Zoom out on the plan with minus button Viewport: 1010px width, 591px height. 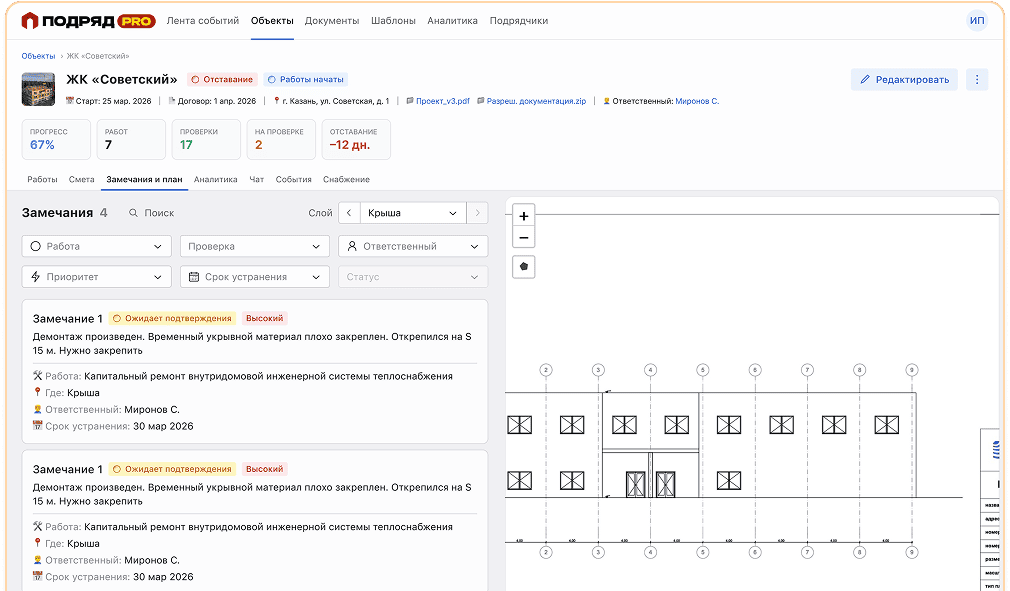pyautogui.click(x=524, y=238)
